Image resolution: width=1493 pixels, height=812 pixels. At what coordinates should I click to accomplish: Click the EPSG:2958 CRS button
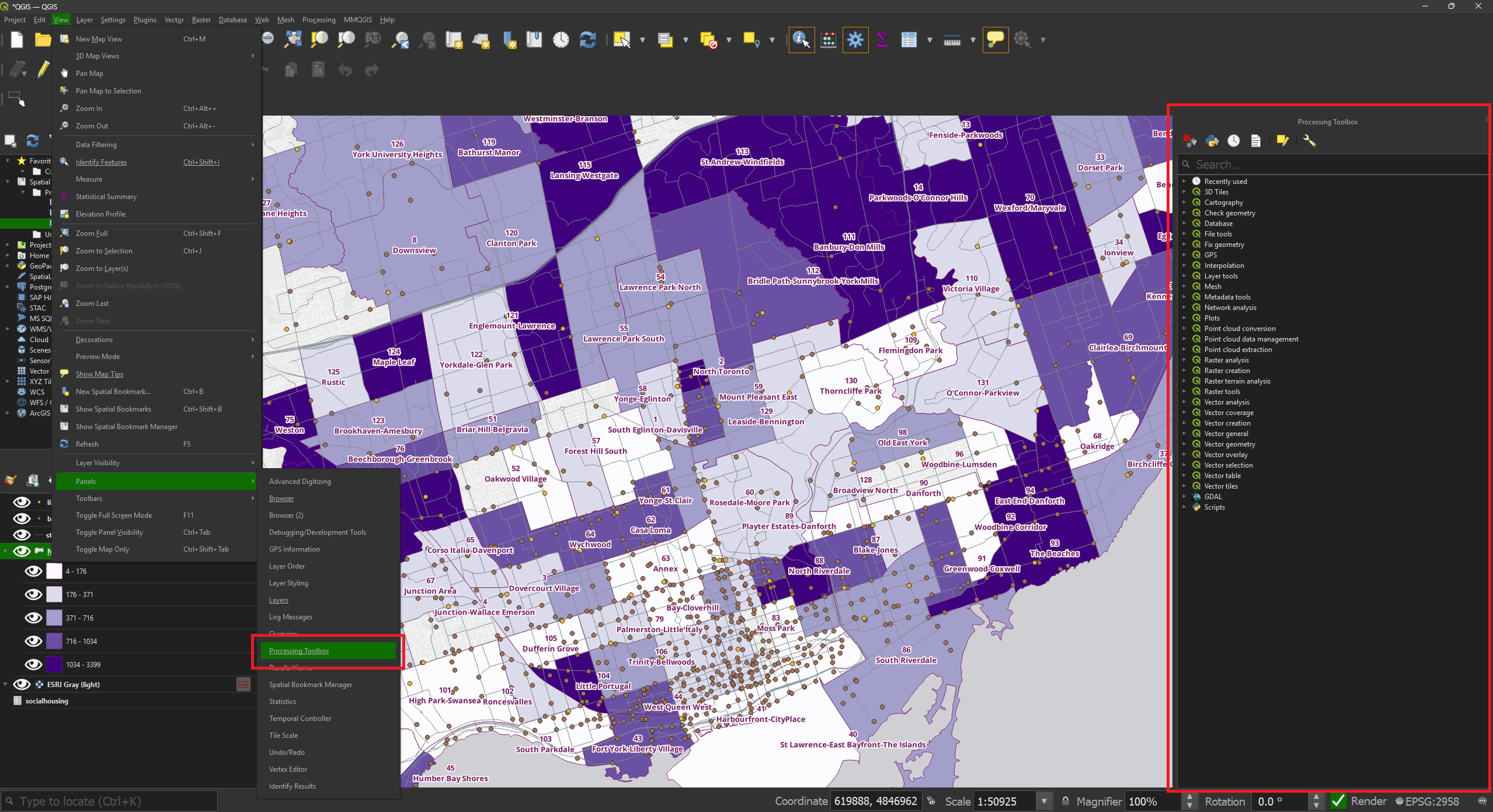(1427, 801)
